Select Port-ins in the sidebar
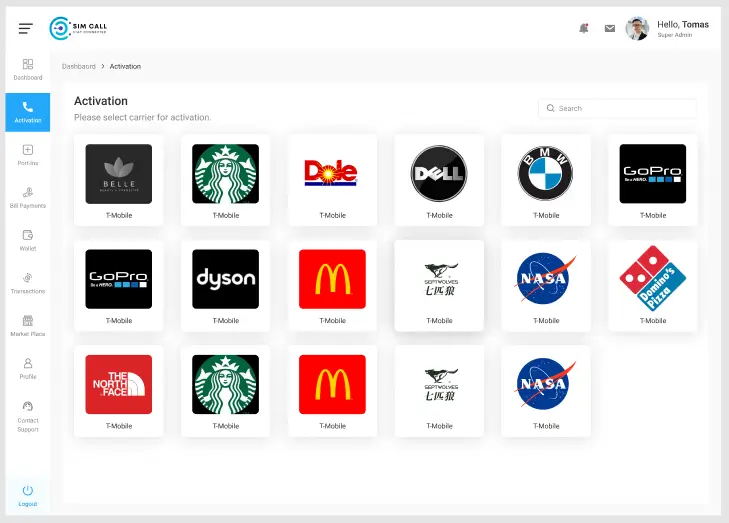Image resolution: width=729 pixels, height=523 pixels. (x=27, y=155)
